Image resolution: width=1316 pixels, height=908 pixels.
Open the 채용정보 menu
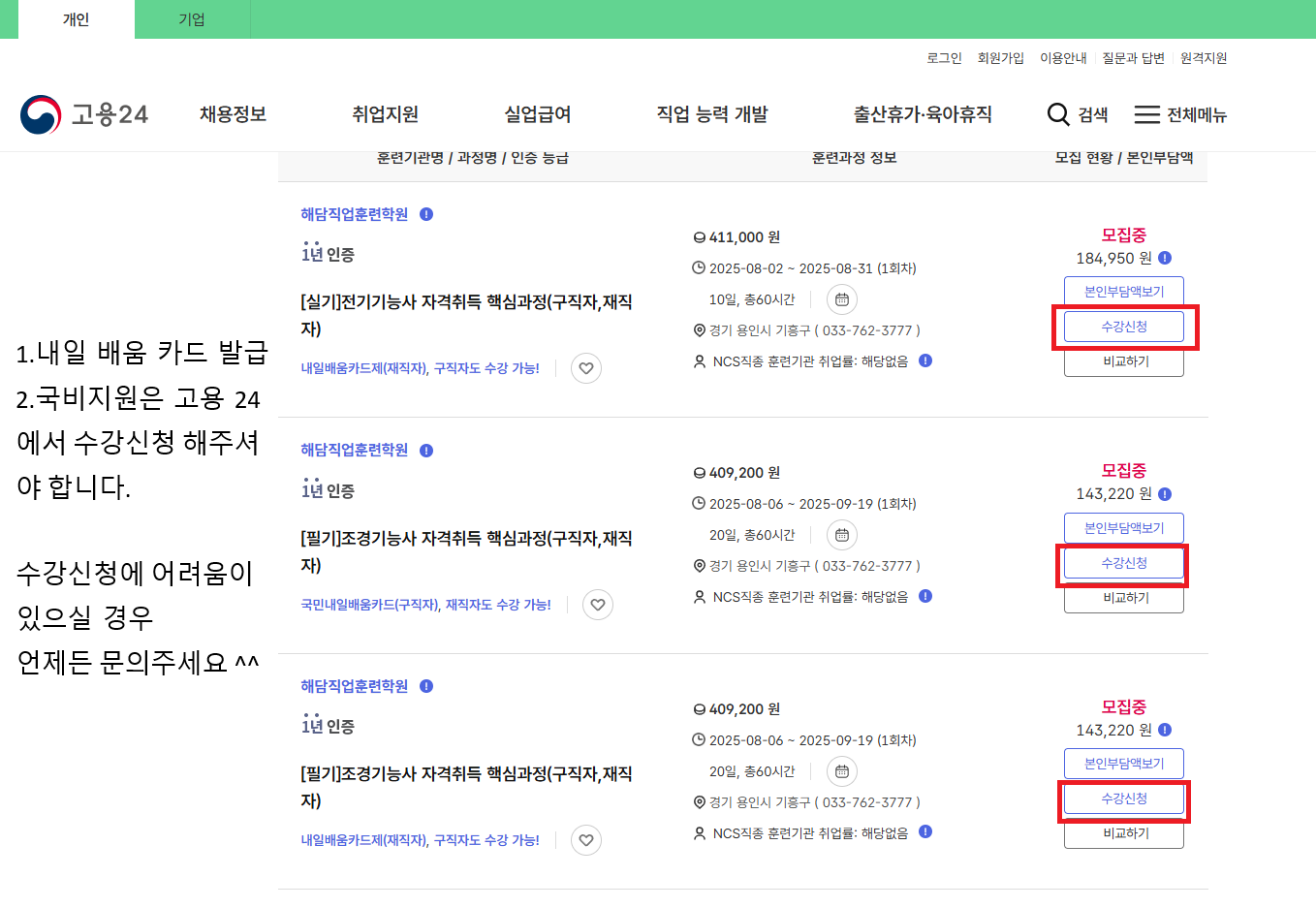click(x=233, y=114)
